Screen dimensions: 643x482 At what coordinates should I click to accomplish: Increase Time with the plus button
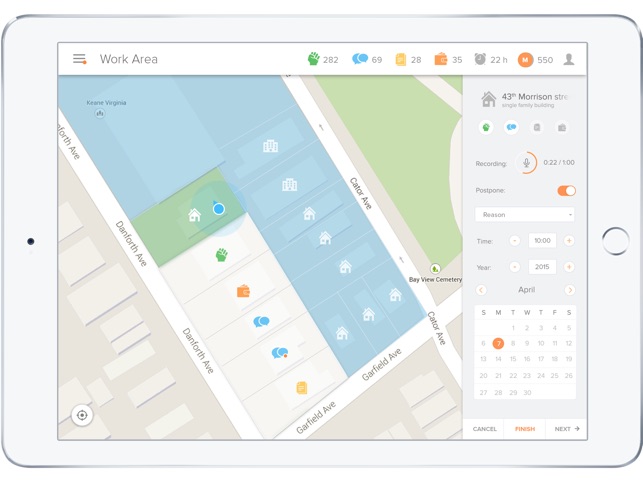coord(569,241)
